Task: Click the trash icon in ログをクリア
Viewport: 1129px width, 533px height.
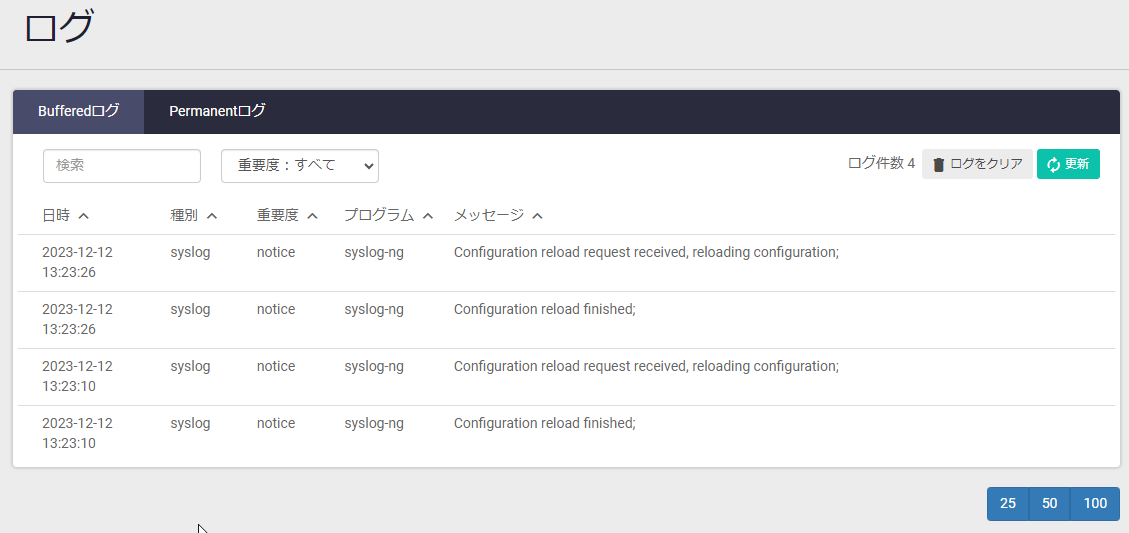Action: click(x=938, y=165)
